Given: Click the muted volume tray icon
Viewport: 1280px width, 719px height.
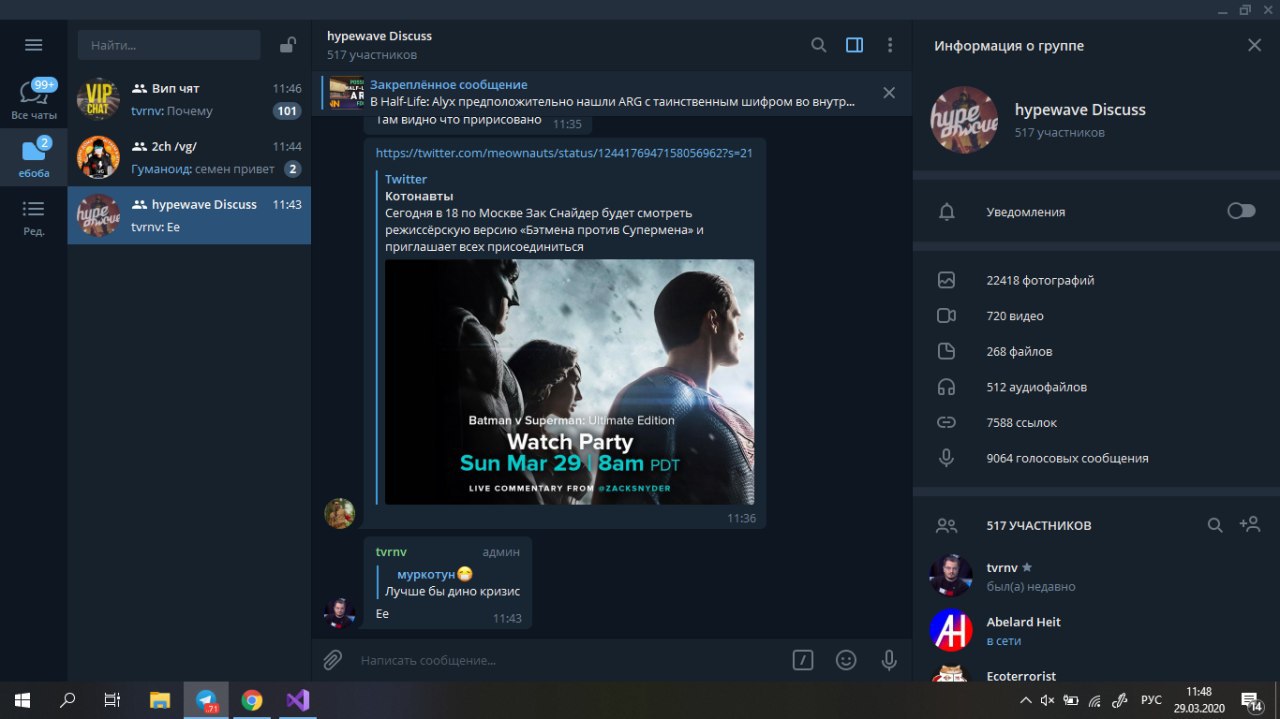Looking at the screenshot, I should click(x=1047, y=700).
